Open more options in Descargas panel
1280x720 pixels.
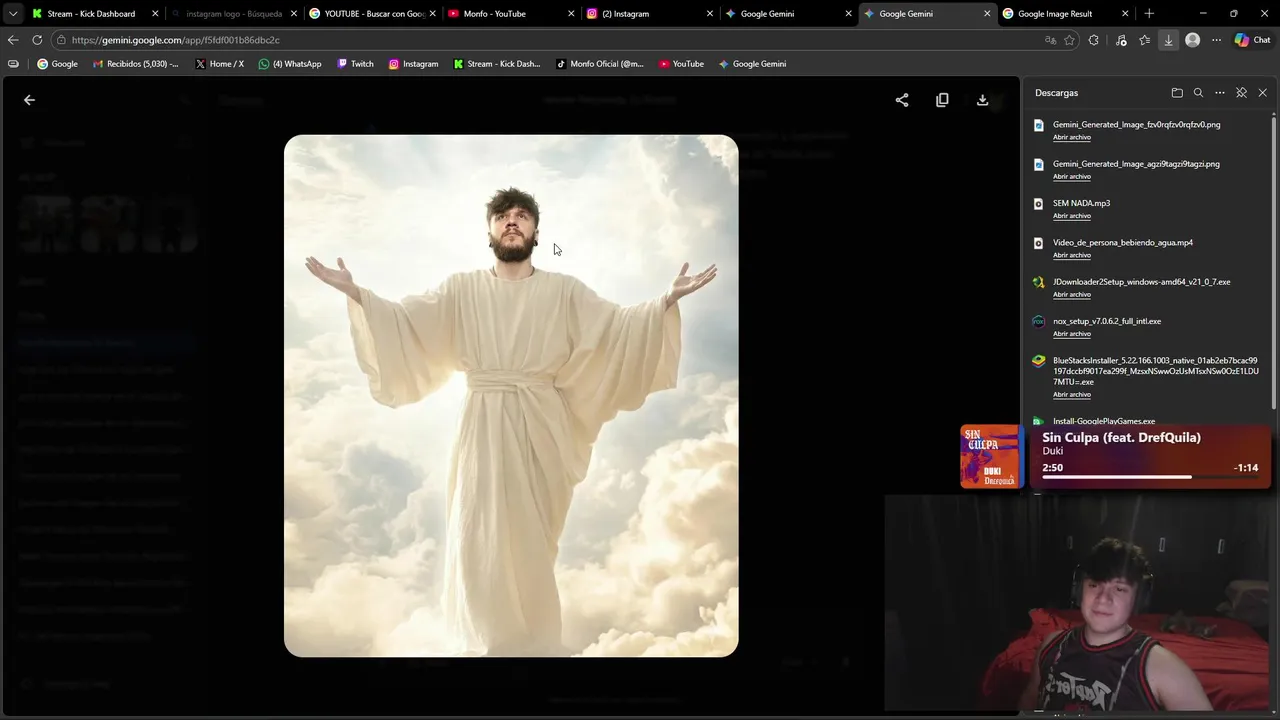1220,93
